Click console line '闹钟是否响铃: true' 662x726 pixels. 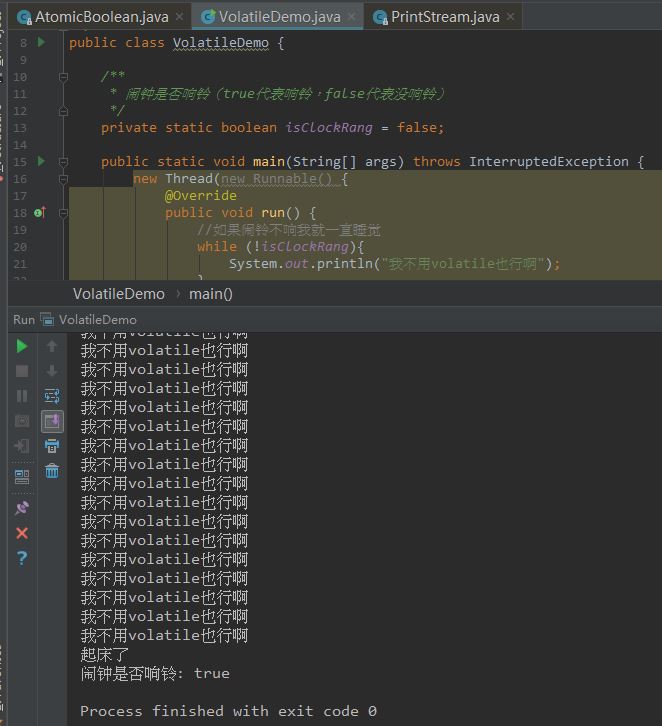coord(155,673)
